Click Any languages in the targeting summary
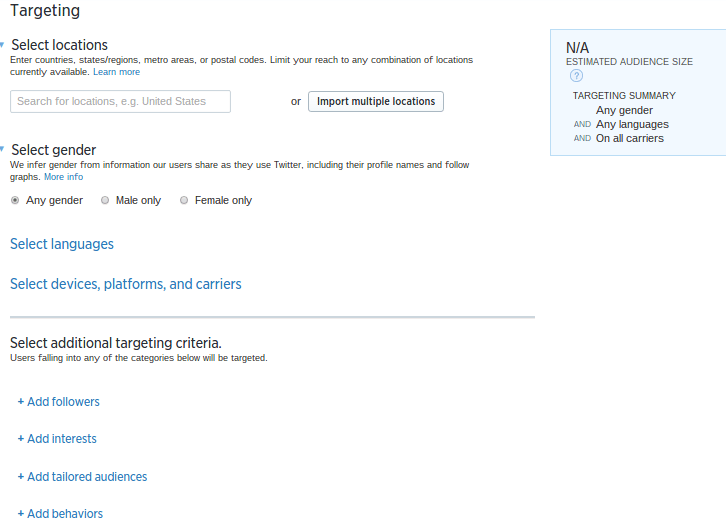This screenshot has width=726, height=520. [x=632, y=125]
